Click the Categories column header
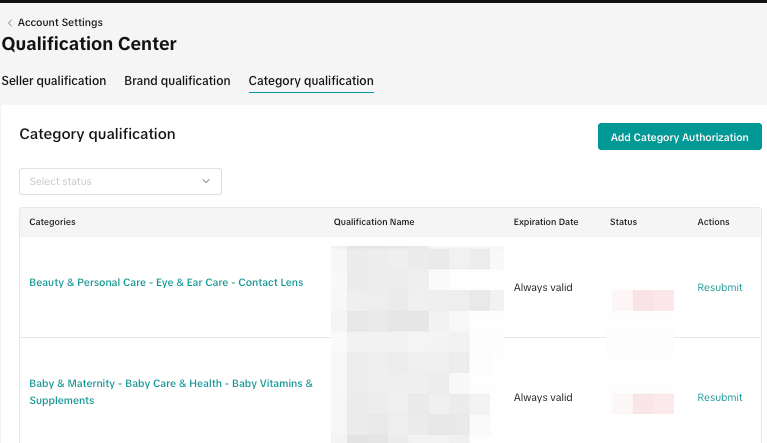This screenshot has height=443, width=767. [x=52, y=222]
